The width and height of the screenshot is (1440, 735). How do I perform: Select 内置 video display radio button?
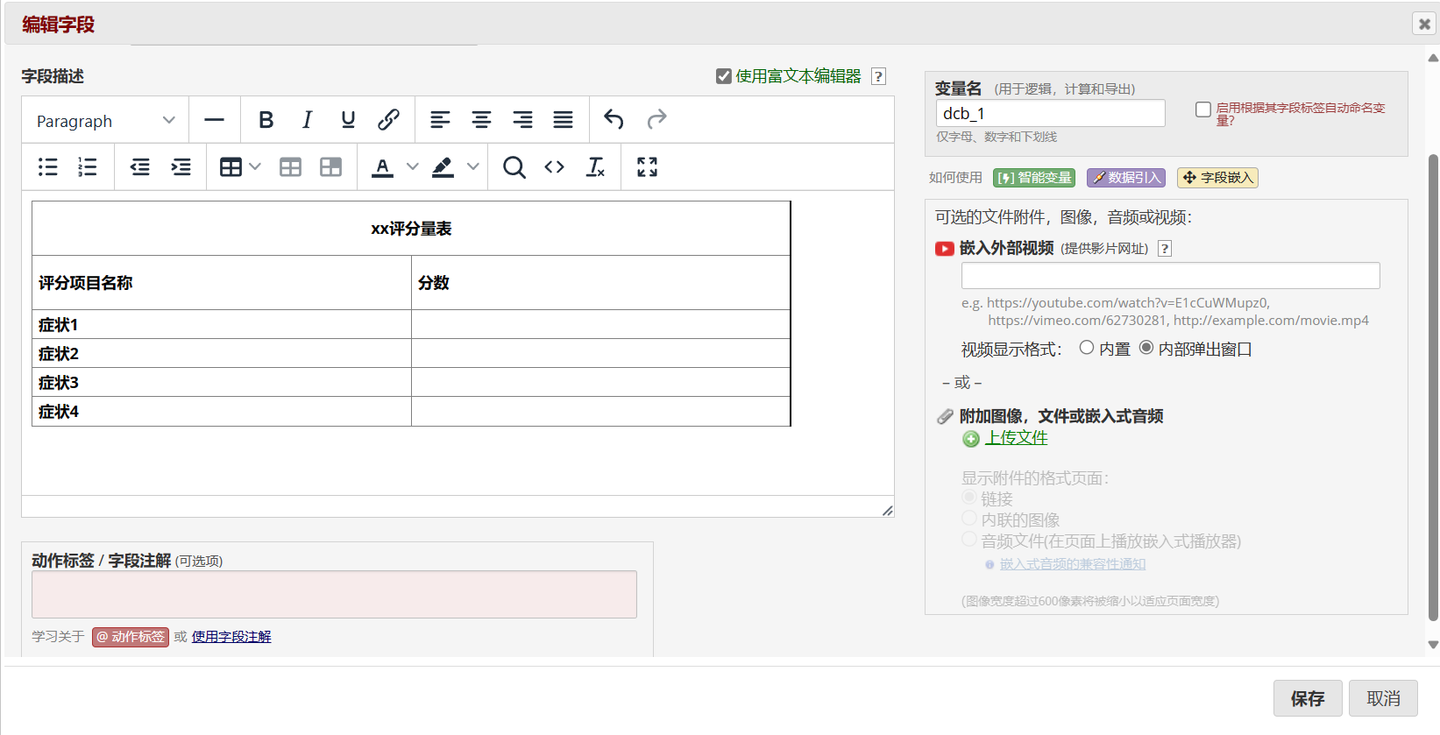tap(1088, 348)
